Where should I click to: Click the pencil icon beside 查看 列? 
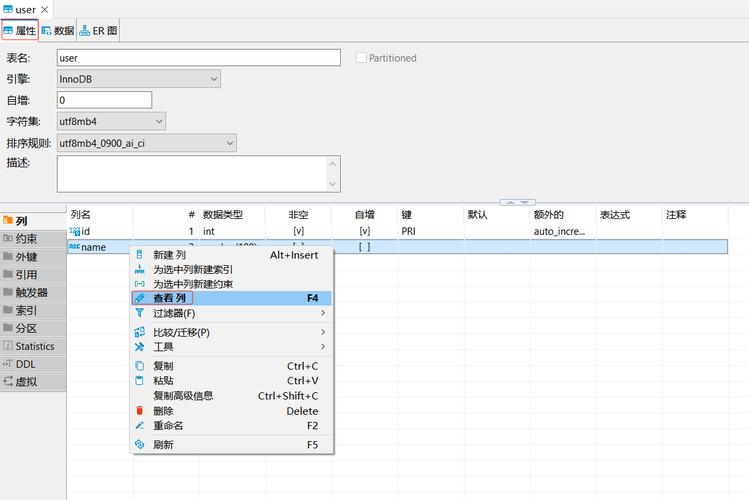(139, 298)
